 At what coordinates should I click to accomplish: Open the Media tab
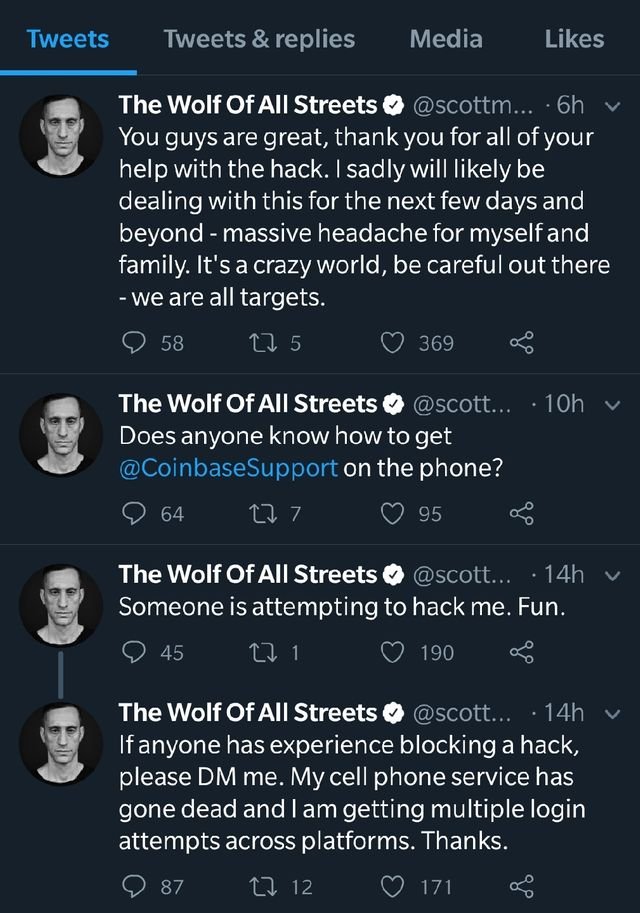[446, 39]
